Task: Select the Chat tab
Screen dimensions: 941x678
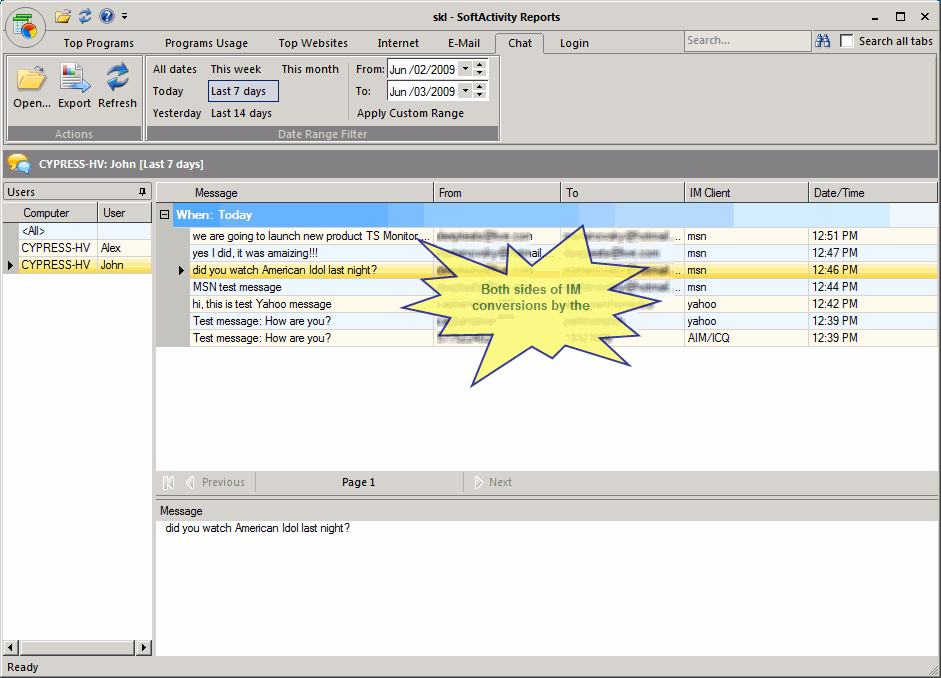Action: (x=520, y=43)
